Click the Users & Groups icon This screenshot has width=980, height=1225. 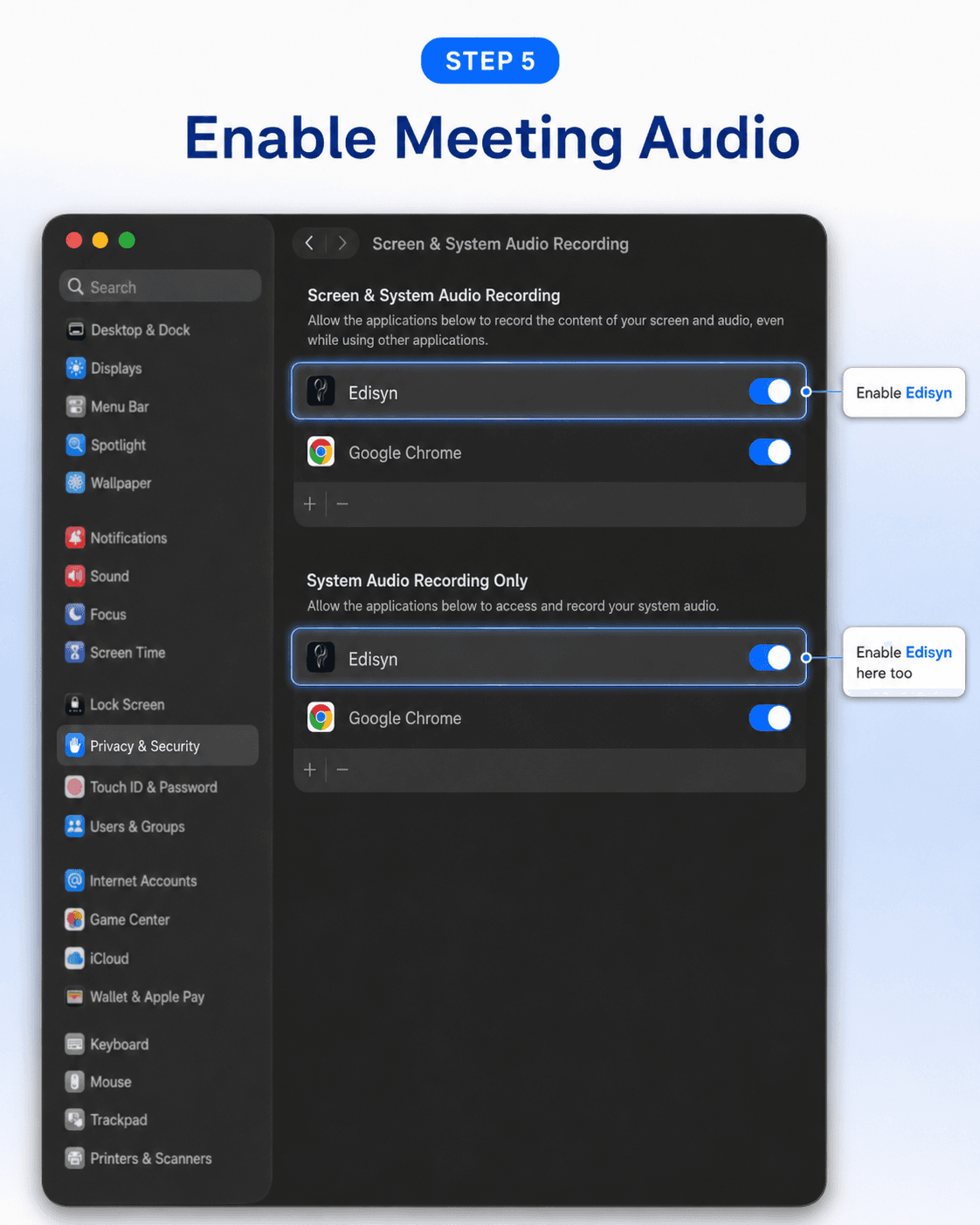pyautogui.click(x=75, y=826)
